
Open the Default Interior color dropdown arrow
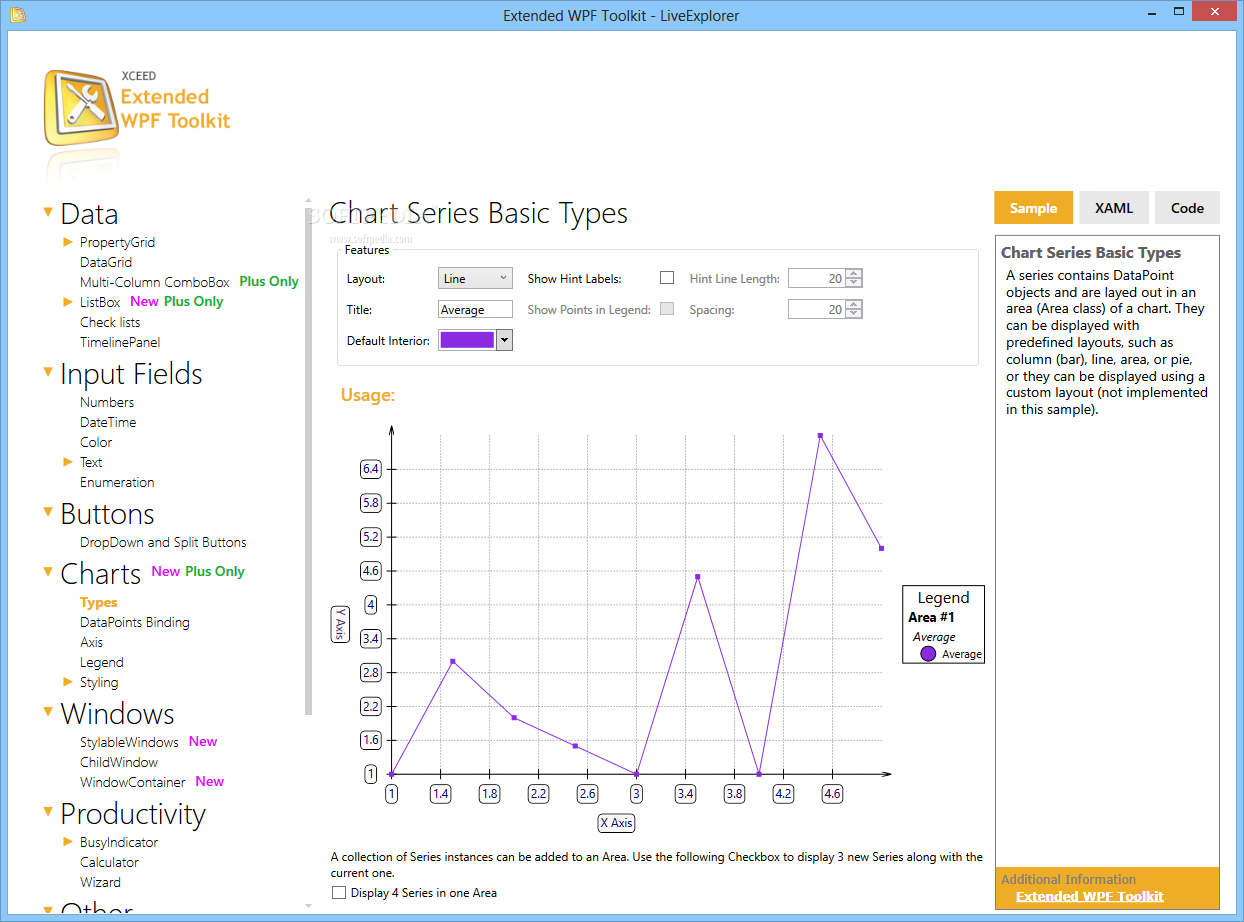tap(504, 340)
